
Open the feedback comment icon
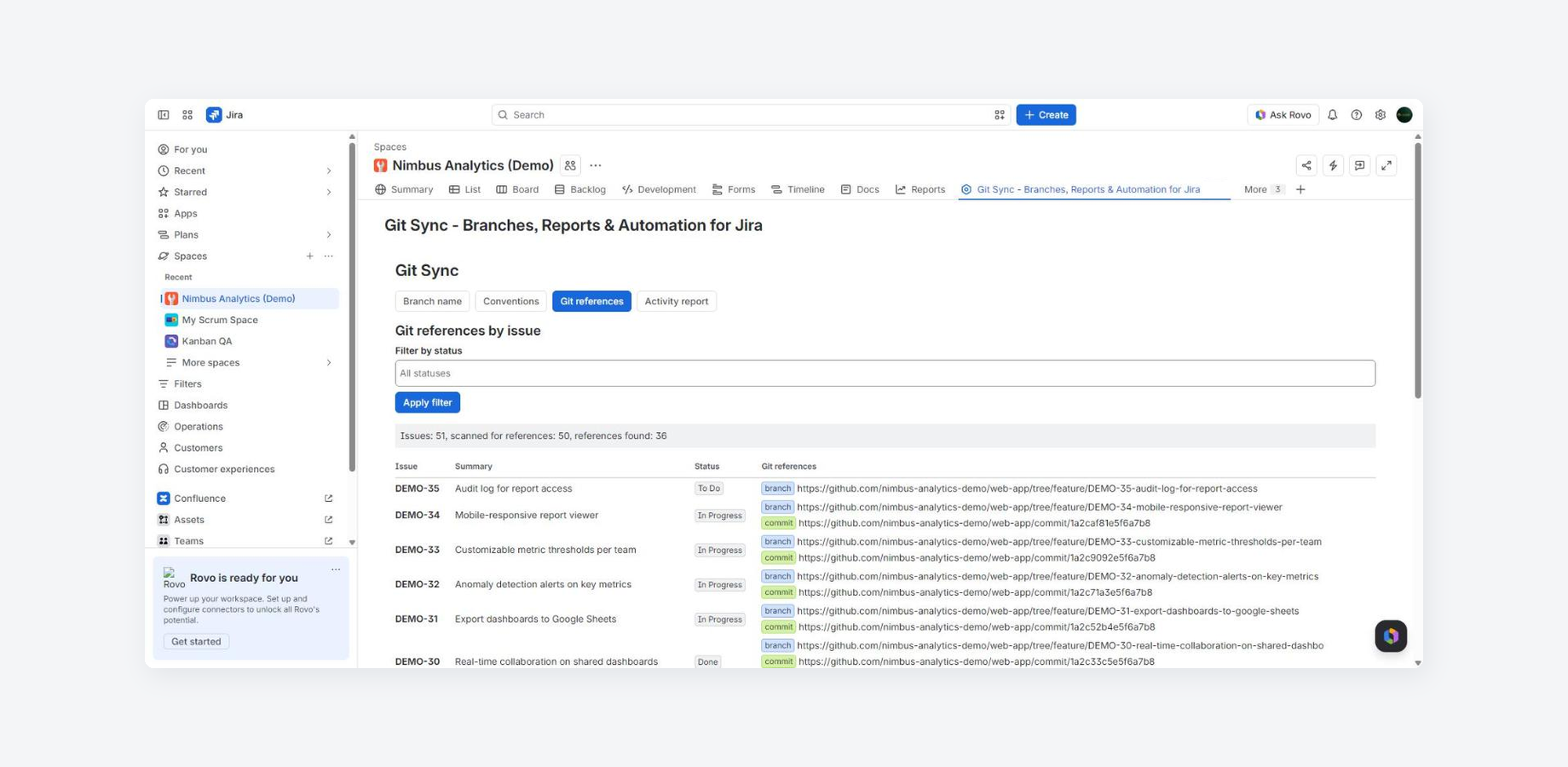(1359, 165)
